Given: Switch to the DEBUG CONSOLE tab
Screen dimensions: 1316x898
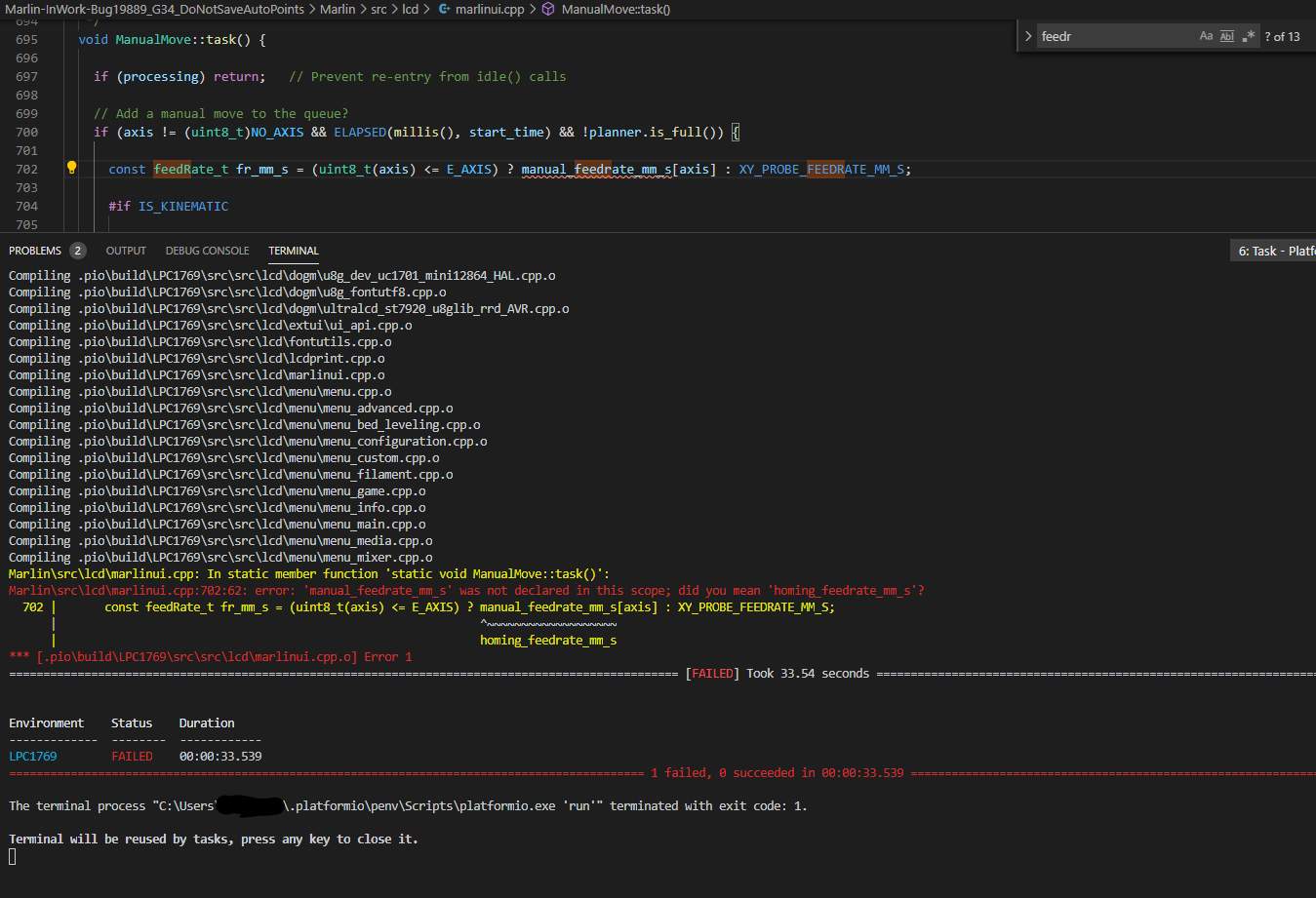Looking at the screenshot, I should [x=207, y=251].
